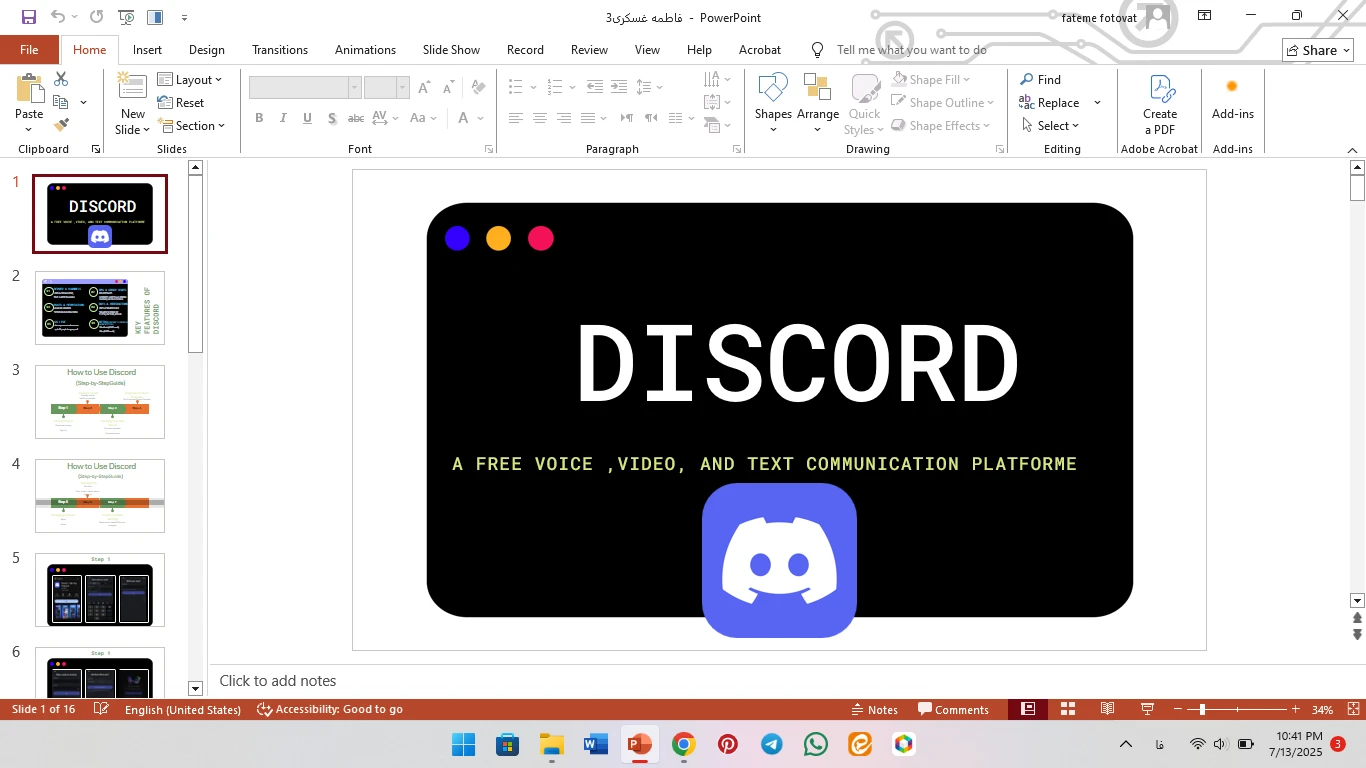Toggle the Comments pane
This screenshot has width=1366, height=768.
click(953, 709)
